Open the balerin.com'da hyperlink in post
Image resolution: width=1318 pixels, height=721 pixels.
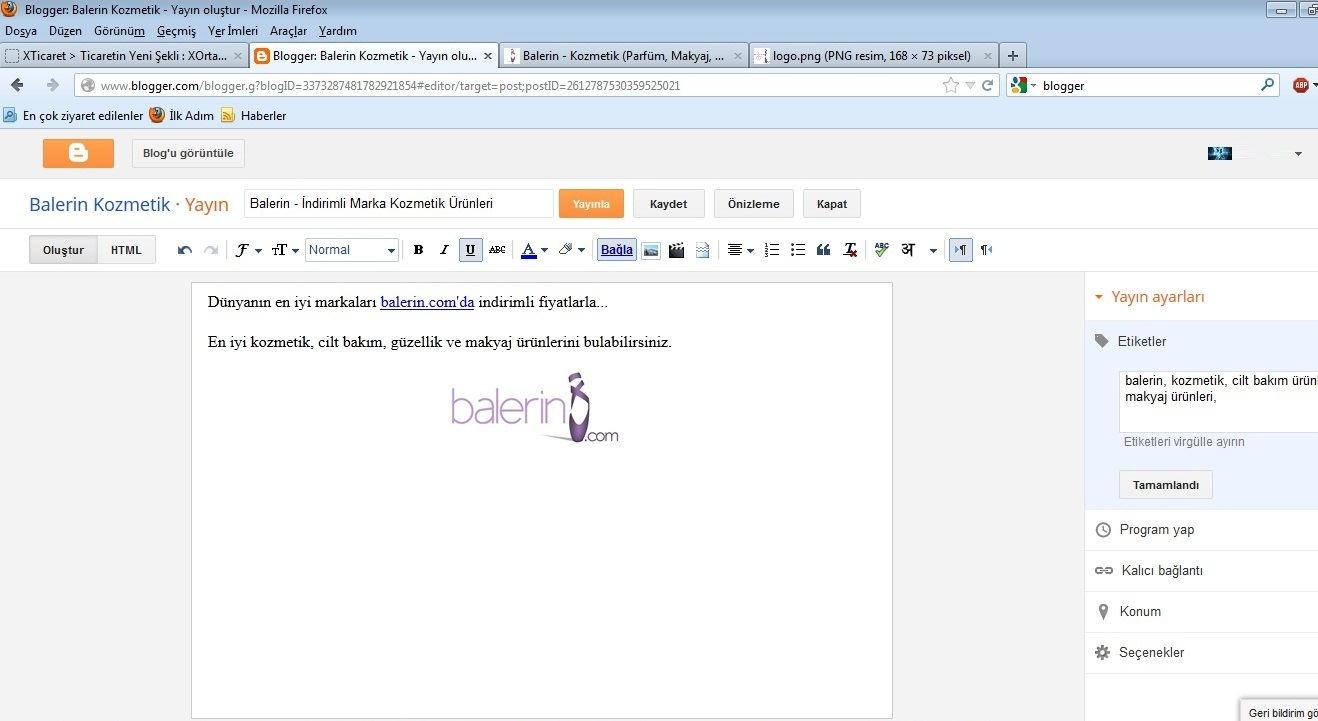pos(427,302)
